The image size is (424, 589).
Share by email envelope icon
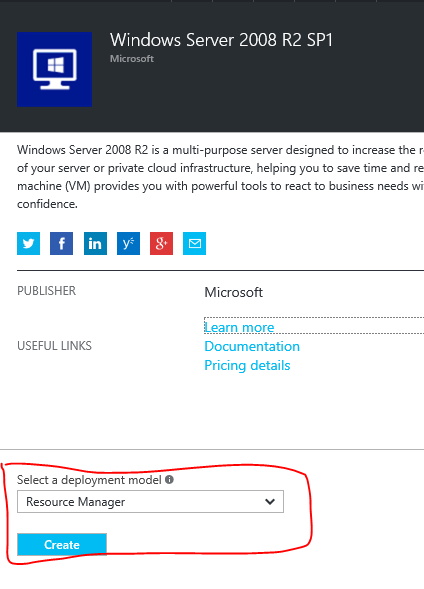[195, 243]
